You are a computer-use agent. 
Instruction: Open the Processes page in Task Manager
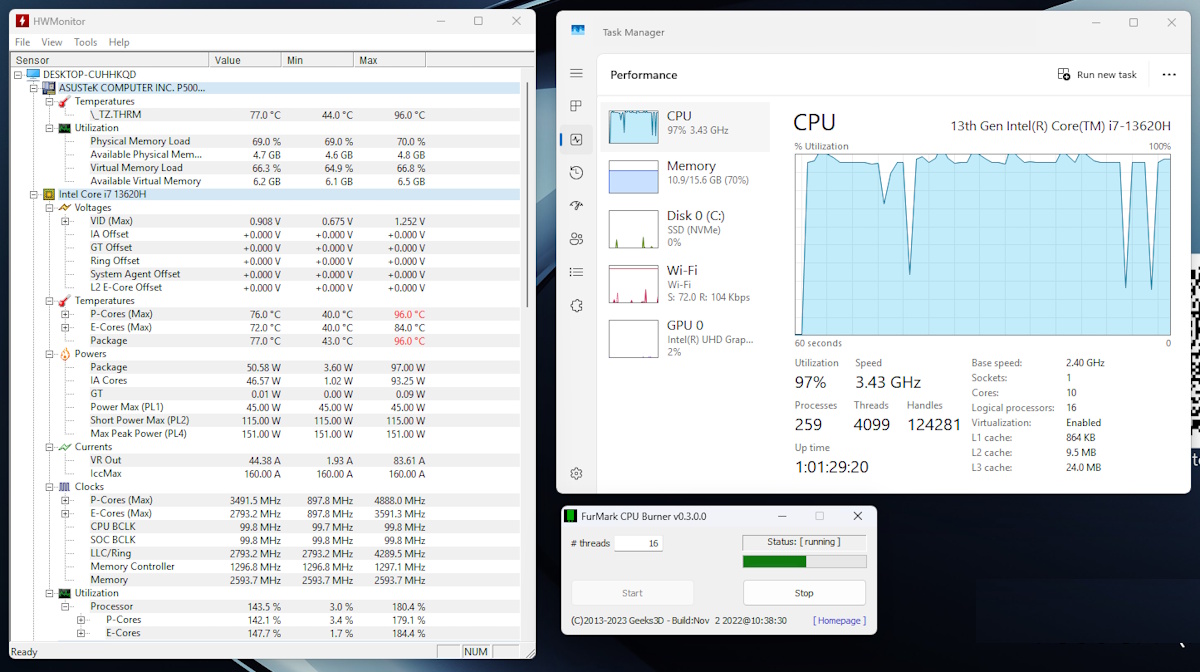(x=576, y=106)
